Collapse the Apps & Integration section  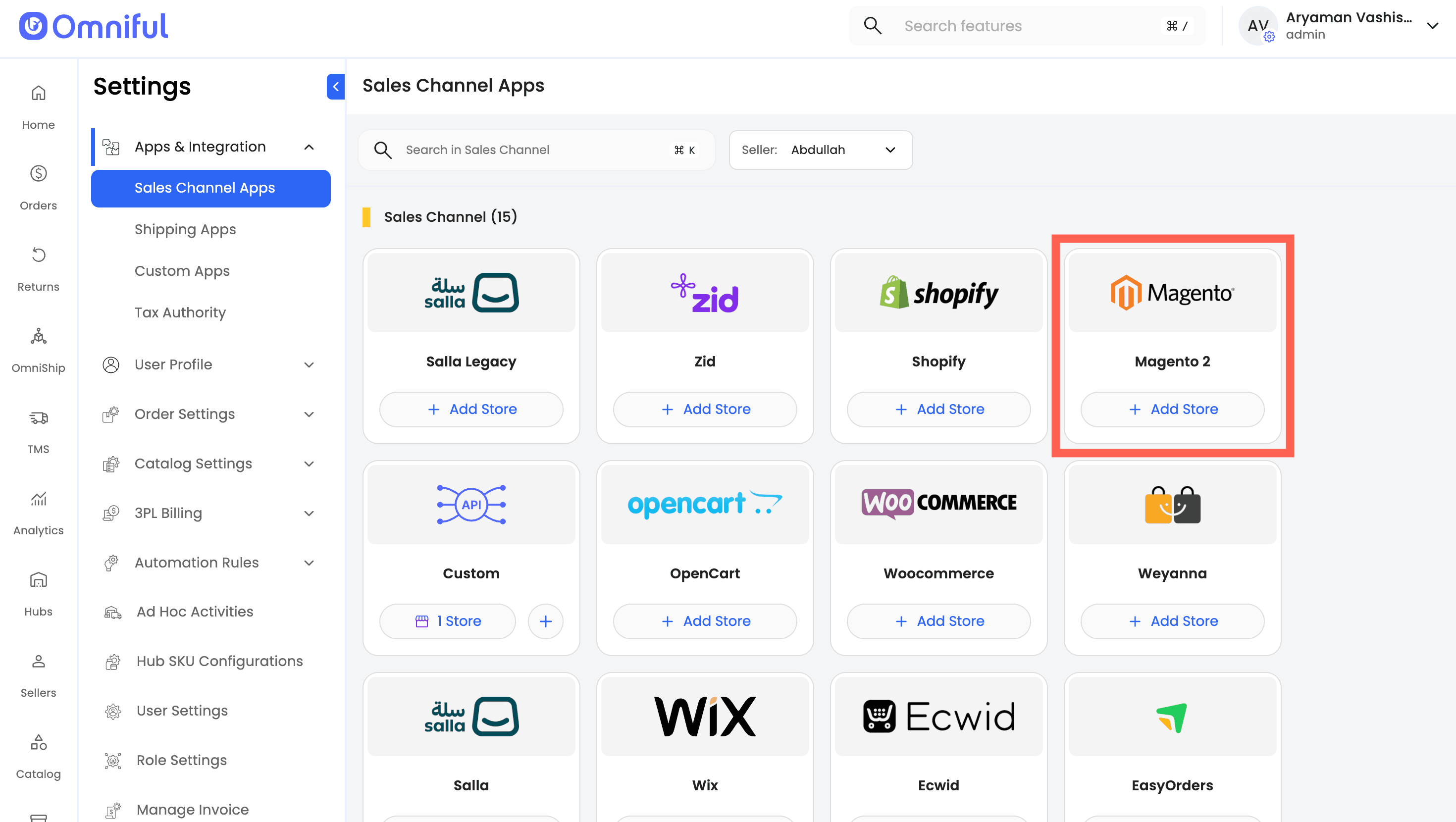pyautogui.click(x=309, y=147)
